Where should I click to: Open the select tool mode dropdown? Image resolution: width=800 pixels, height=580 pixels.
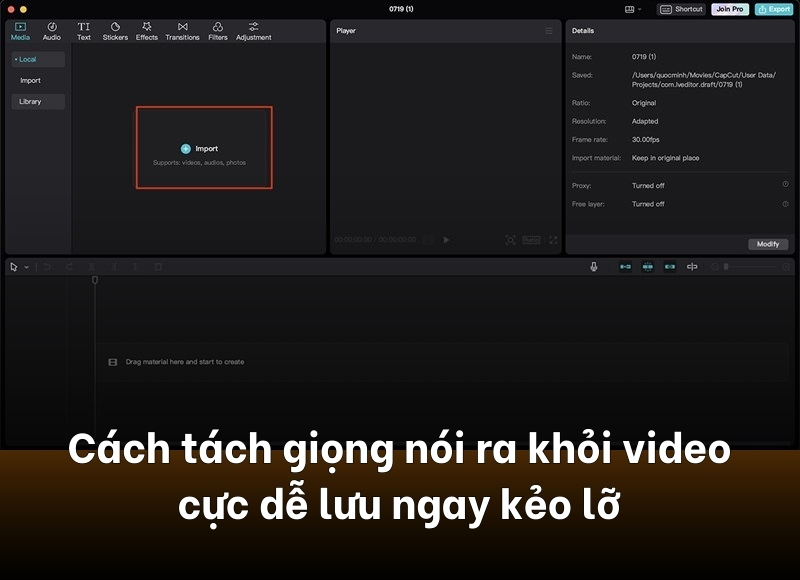coord(27,267)
